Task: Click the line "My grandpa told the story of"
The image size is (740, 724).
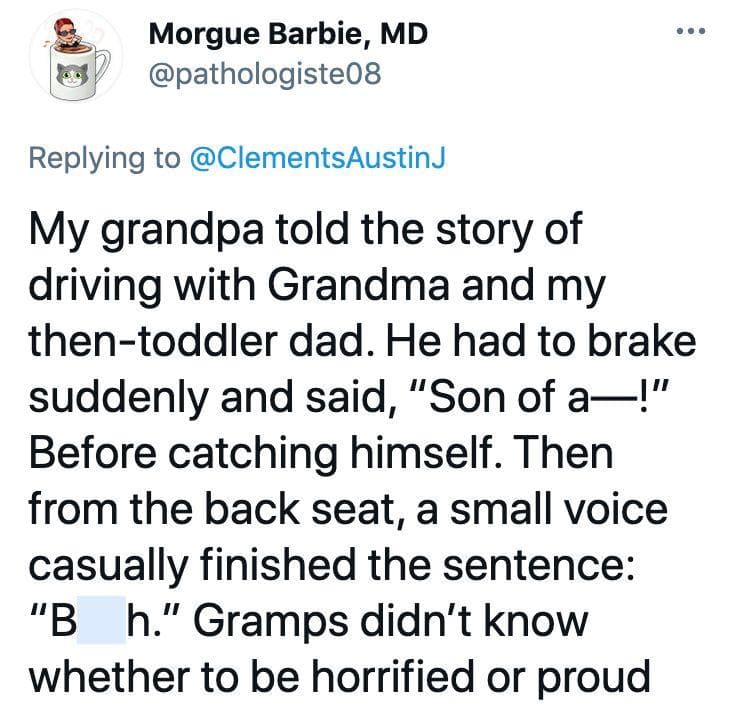Action: [x=305, y=231]
